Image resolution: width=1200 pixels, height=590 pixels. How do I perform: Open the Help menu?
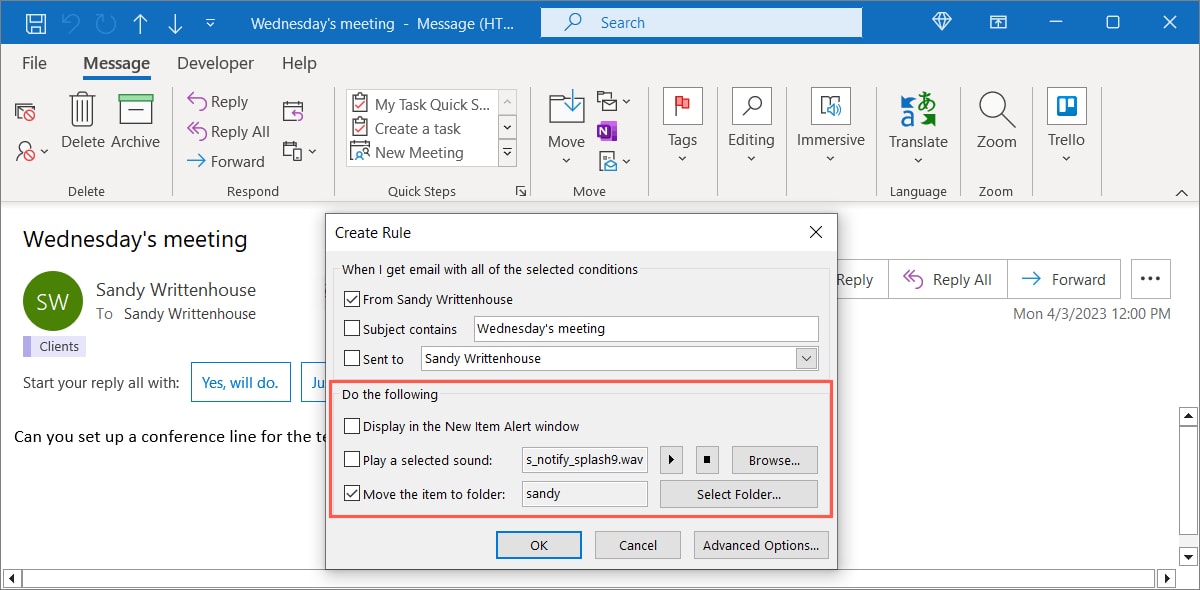coord(298,63)
